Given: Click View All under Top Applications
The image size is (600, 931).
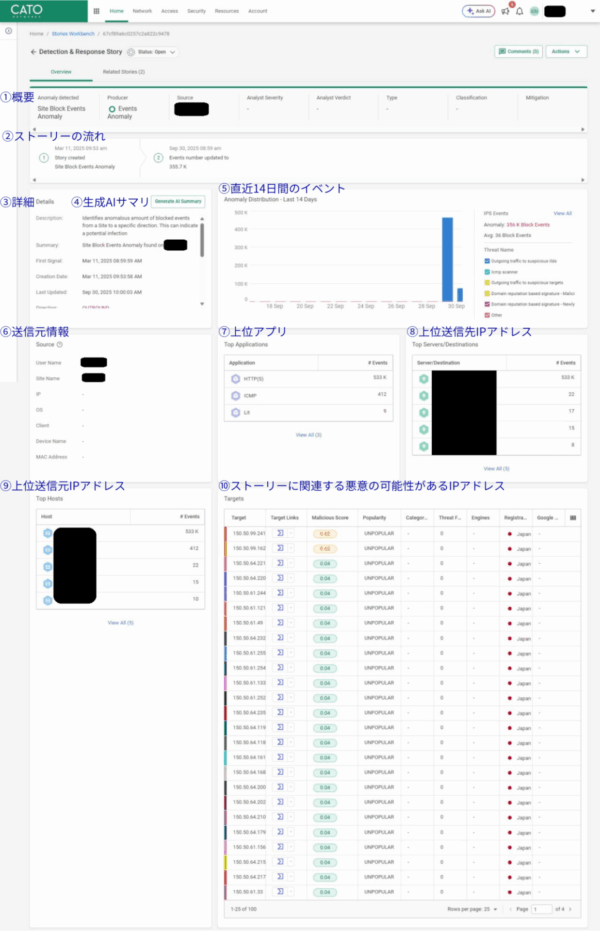Looking at the screenshot, I should pyautogui.click(x=308, y=435).
